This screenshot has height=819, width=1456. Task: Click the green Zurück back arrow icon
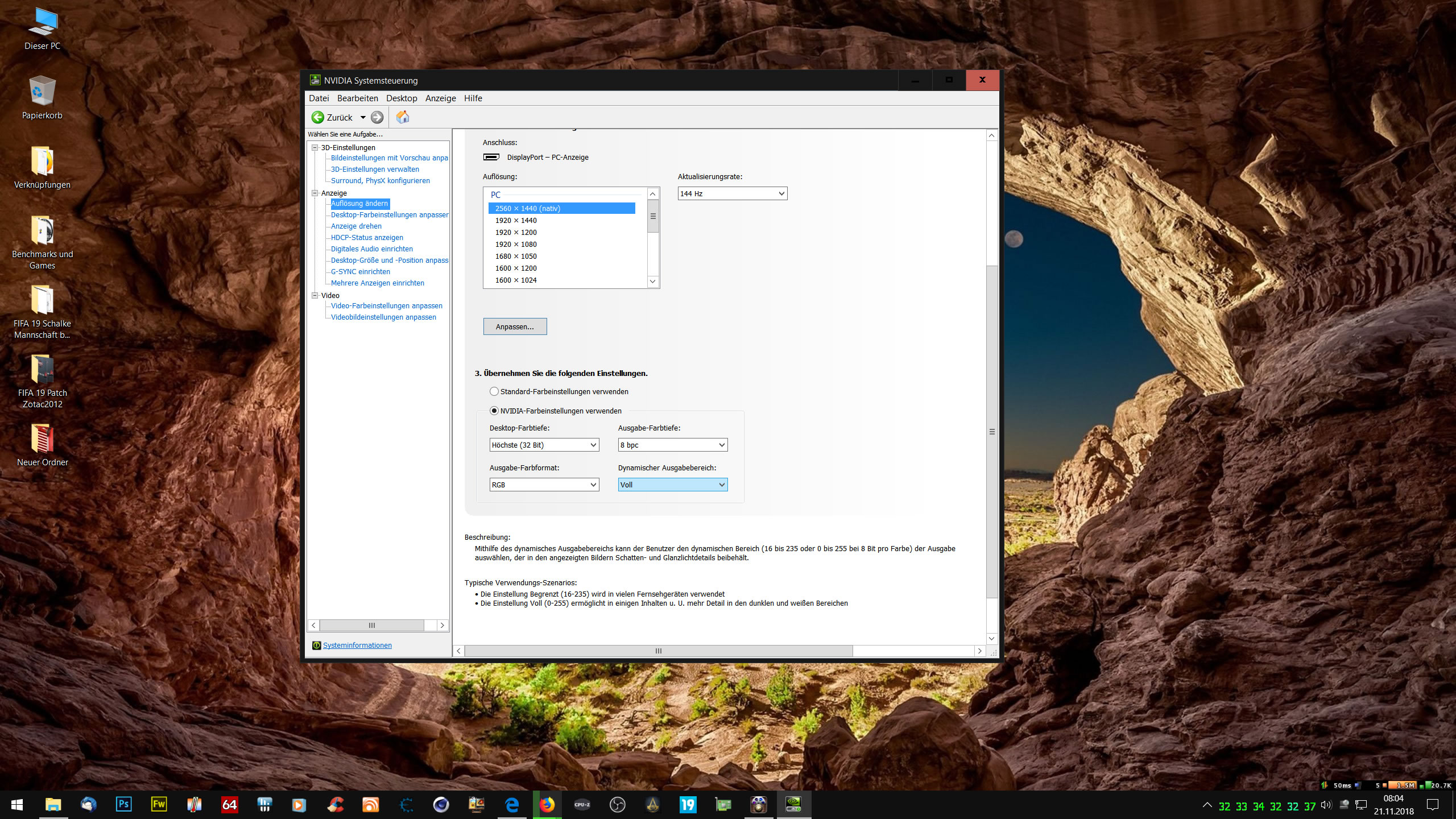pyautogui.click(x=317, y=117)
